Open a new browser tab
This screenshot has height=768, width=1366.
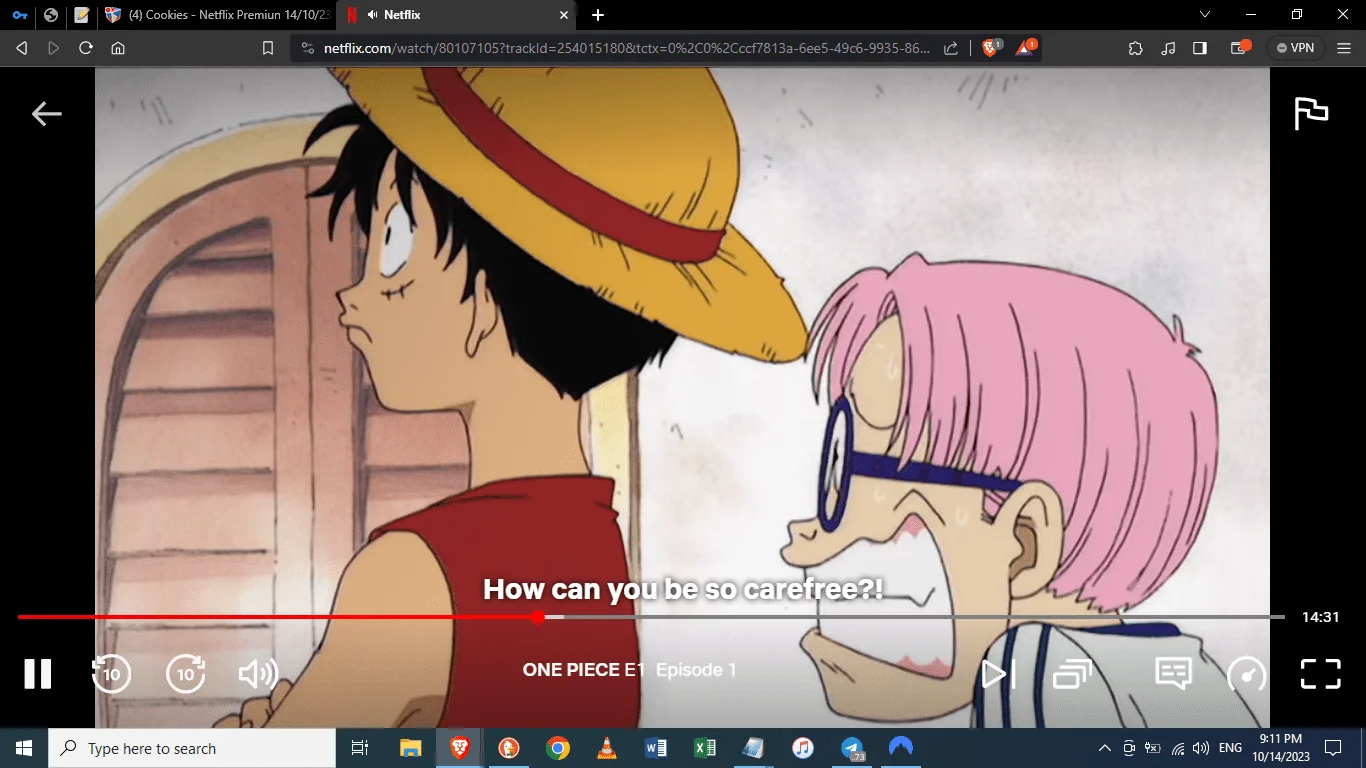tap(598, 15)
